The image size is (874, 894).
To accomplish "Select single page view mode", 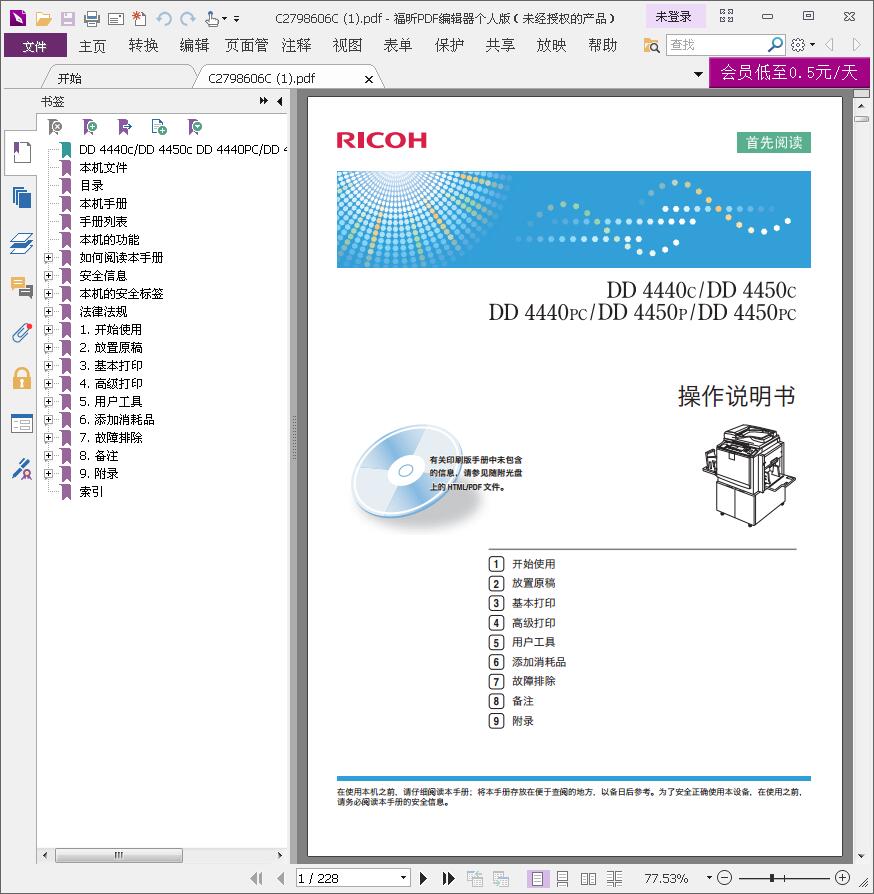I will pyautogui.click(x=536, y=878).
